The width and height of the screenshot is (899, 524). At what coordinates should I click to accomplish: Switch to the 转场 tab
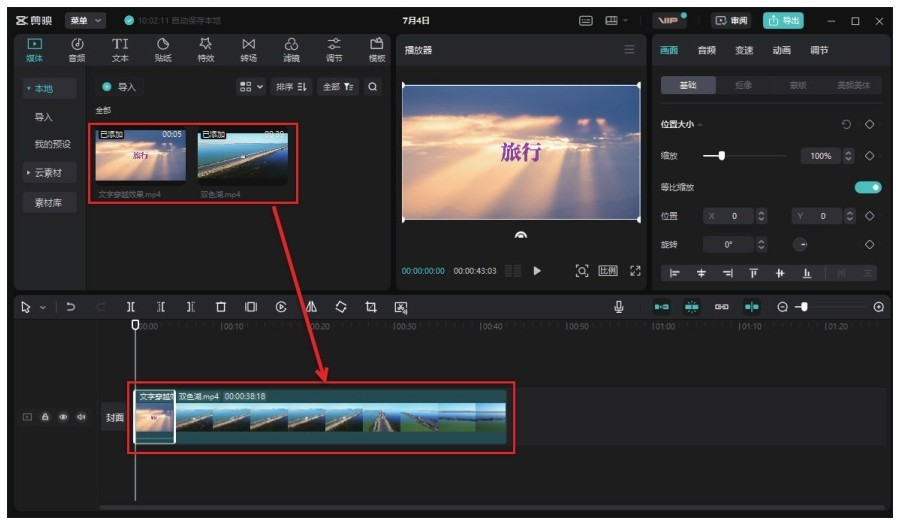(x=248, y=50)
